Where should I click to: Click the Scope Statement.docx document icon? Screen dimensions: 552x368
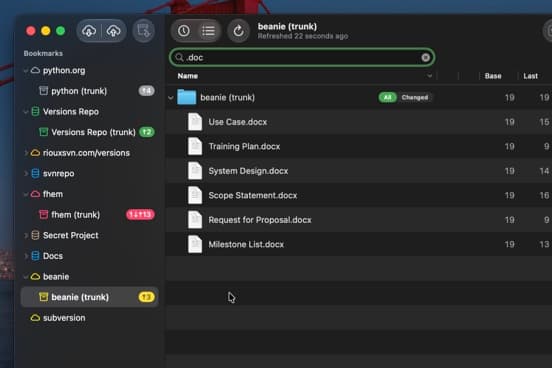195,195
